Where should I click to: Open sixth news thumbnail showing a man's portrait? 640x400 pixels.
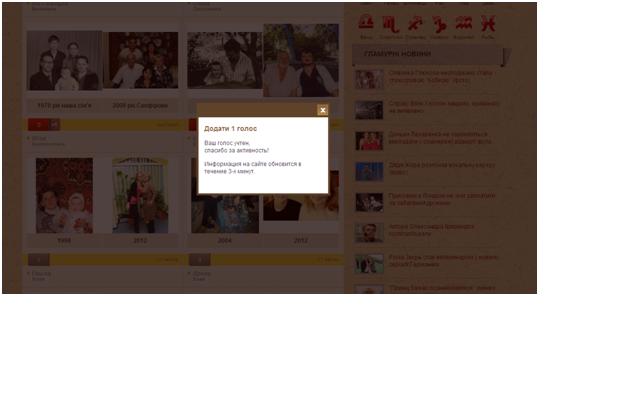369,233
